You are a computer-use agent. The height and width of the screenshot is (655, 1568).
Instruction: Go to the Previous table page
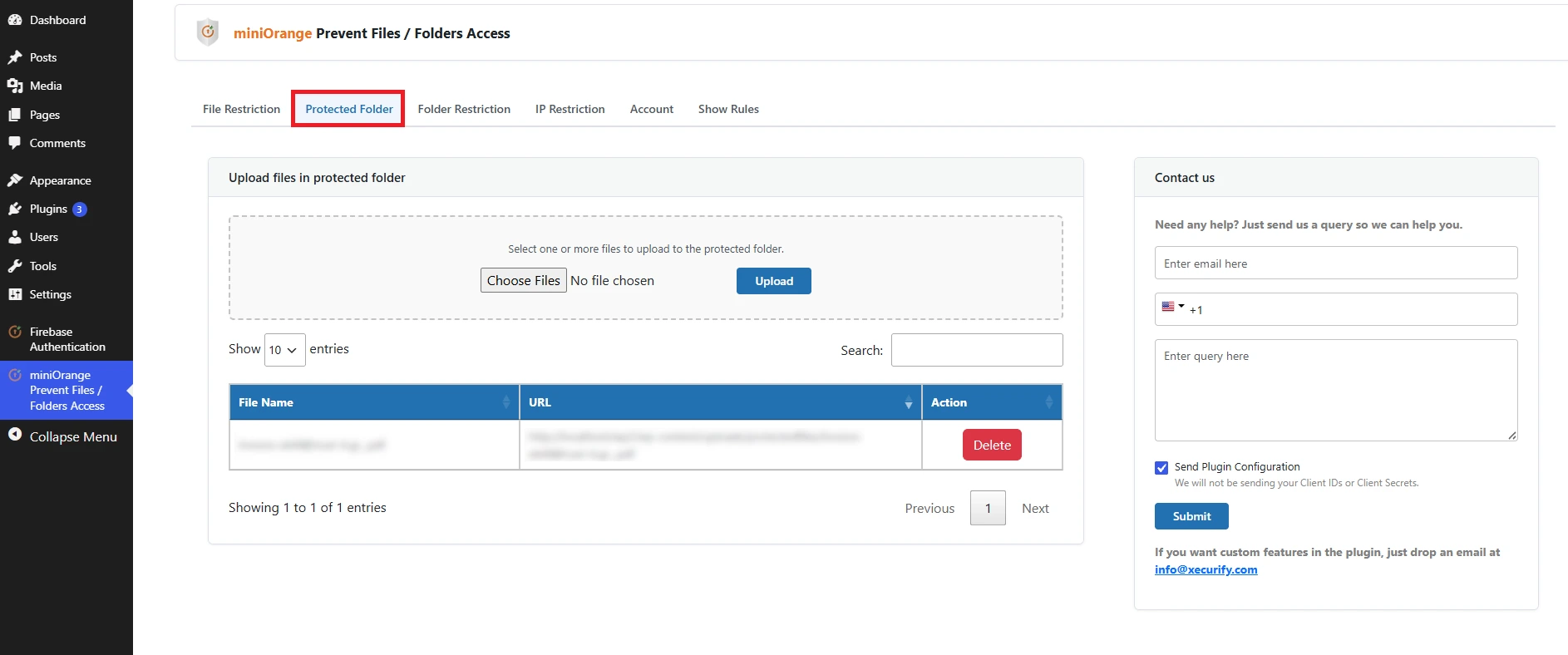(x=929, y=508)
